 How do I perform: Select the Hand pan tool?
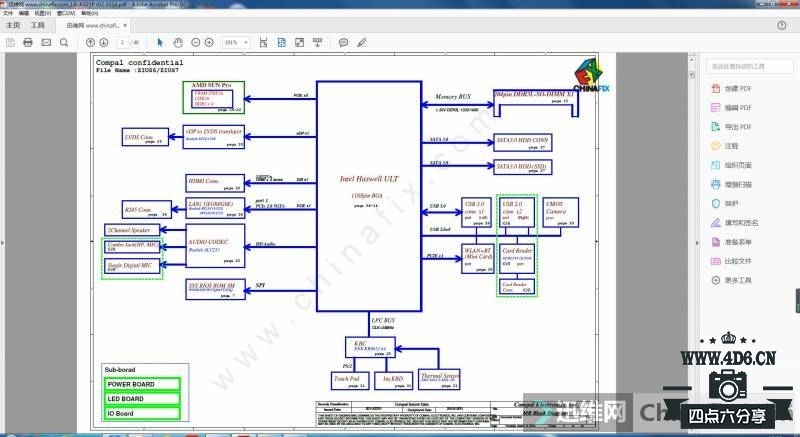pos(178,42)
